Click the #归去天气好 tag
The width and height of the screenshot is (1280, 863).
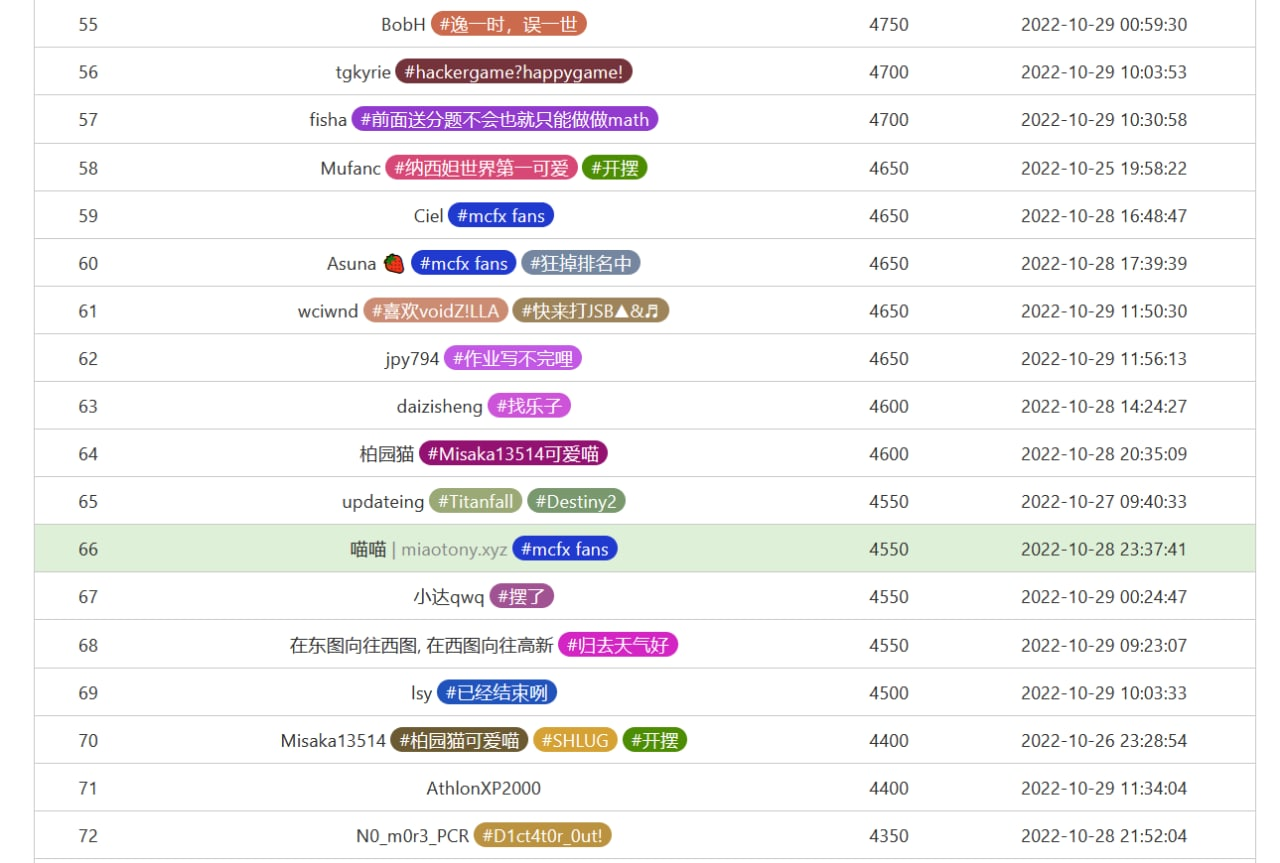(x=618, y=646)
